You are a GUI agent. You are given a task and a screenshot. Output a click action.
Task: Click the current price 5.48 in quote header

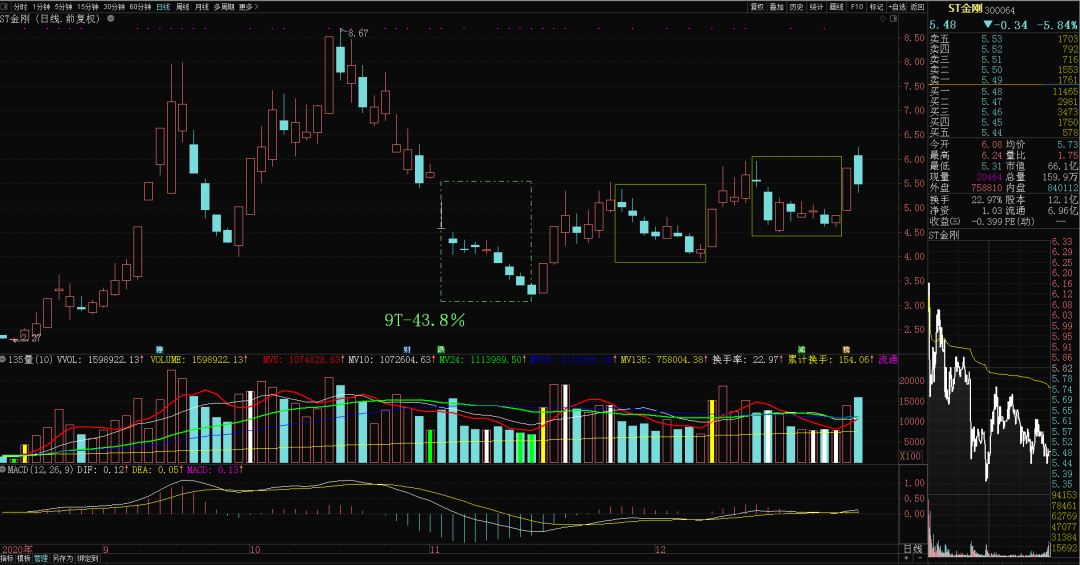pos(943,25)
